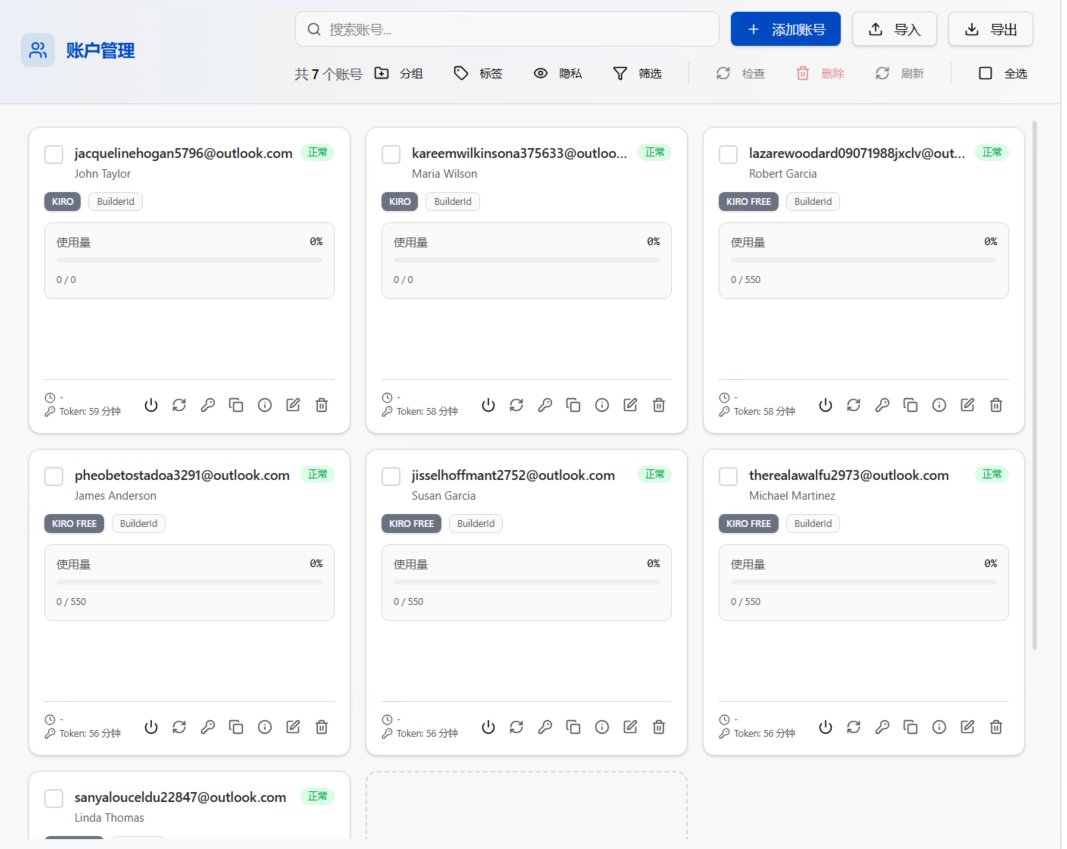Click power icon on kareemwilkinsona375633 card

tap(488, 405)
